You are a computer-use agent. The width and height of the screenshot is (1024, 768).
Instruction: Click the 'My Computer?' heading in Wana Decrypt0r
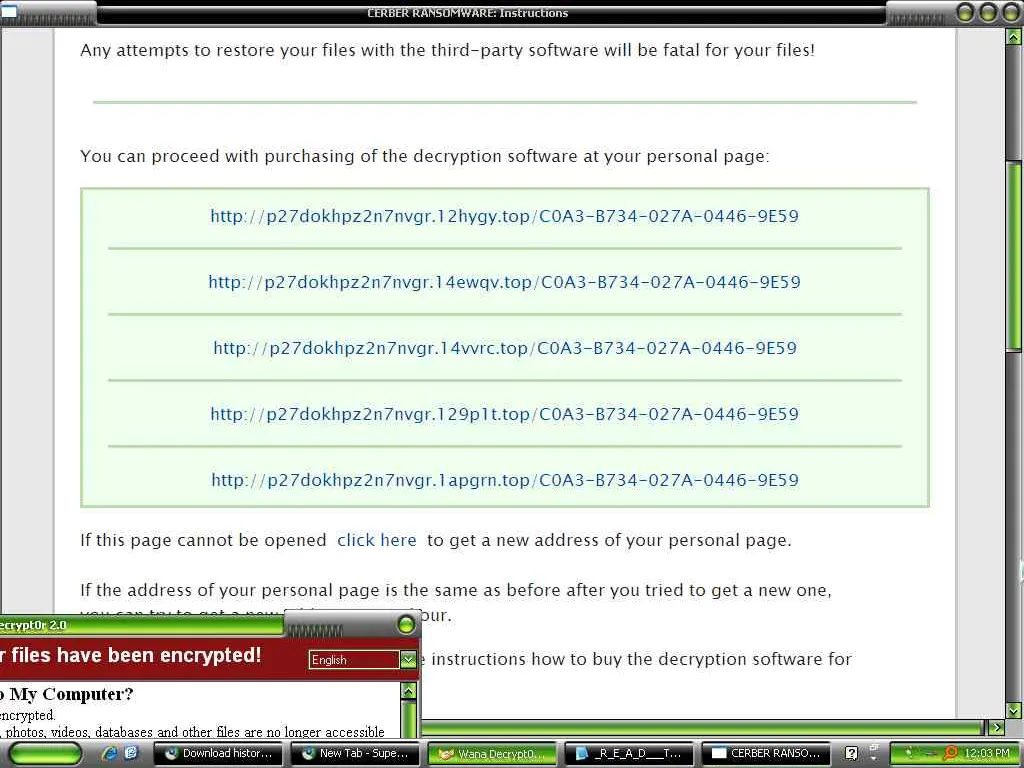pyautogui.click(x=67, y=694)
